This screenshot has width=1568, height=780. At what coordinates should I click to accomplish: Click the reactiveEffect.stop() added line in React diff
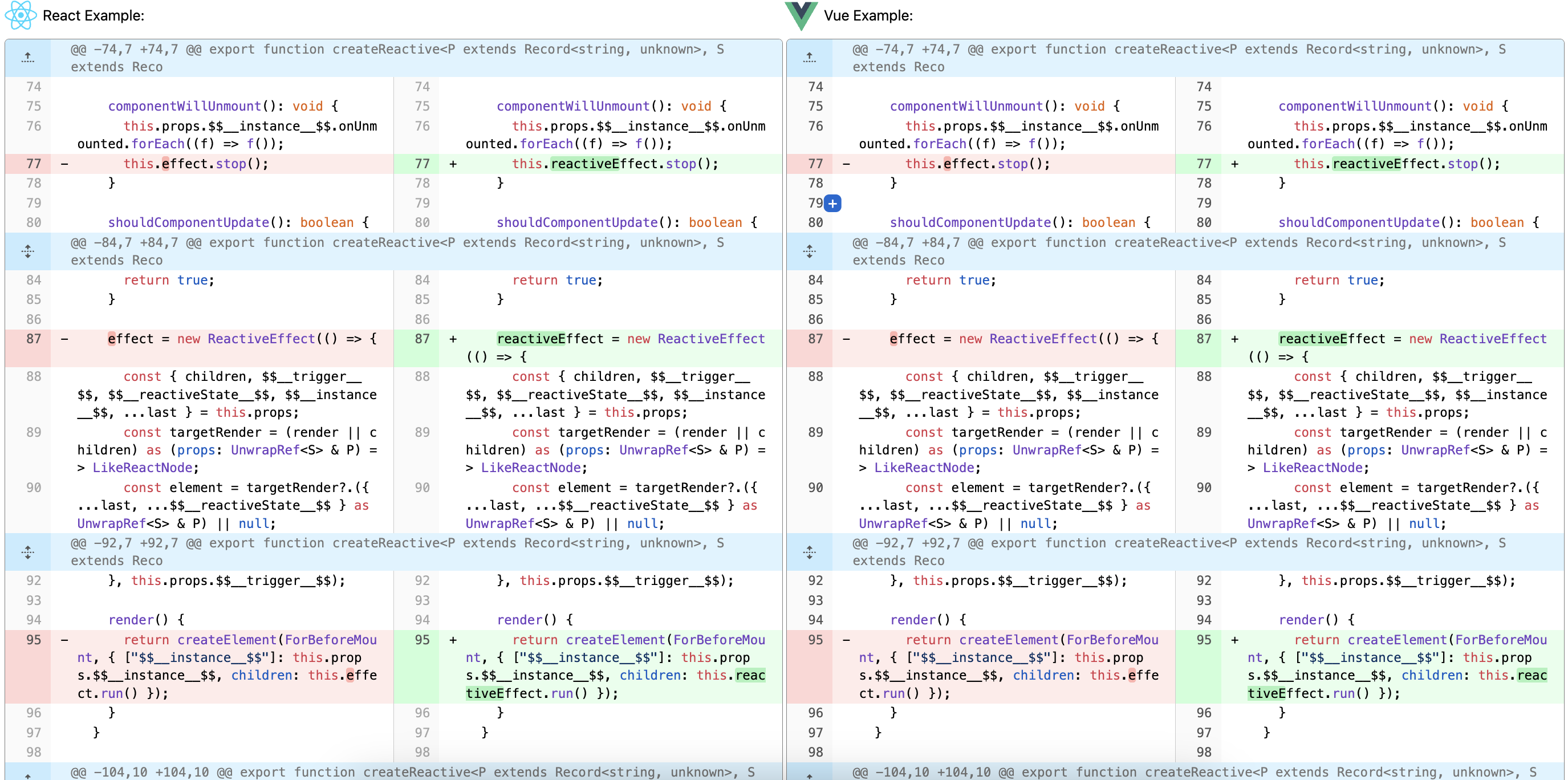click(x=615, y=164)
